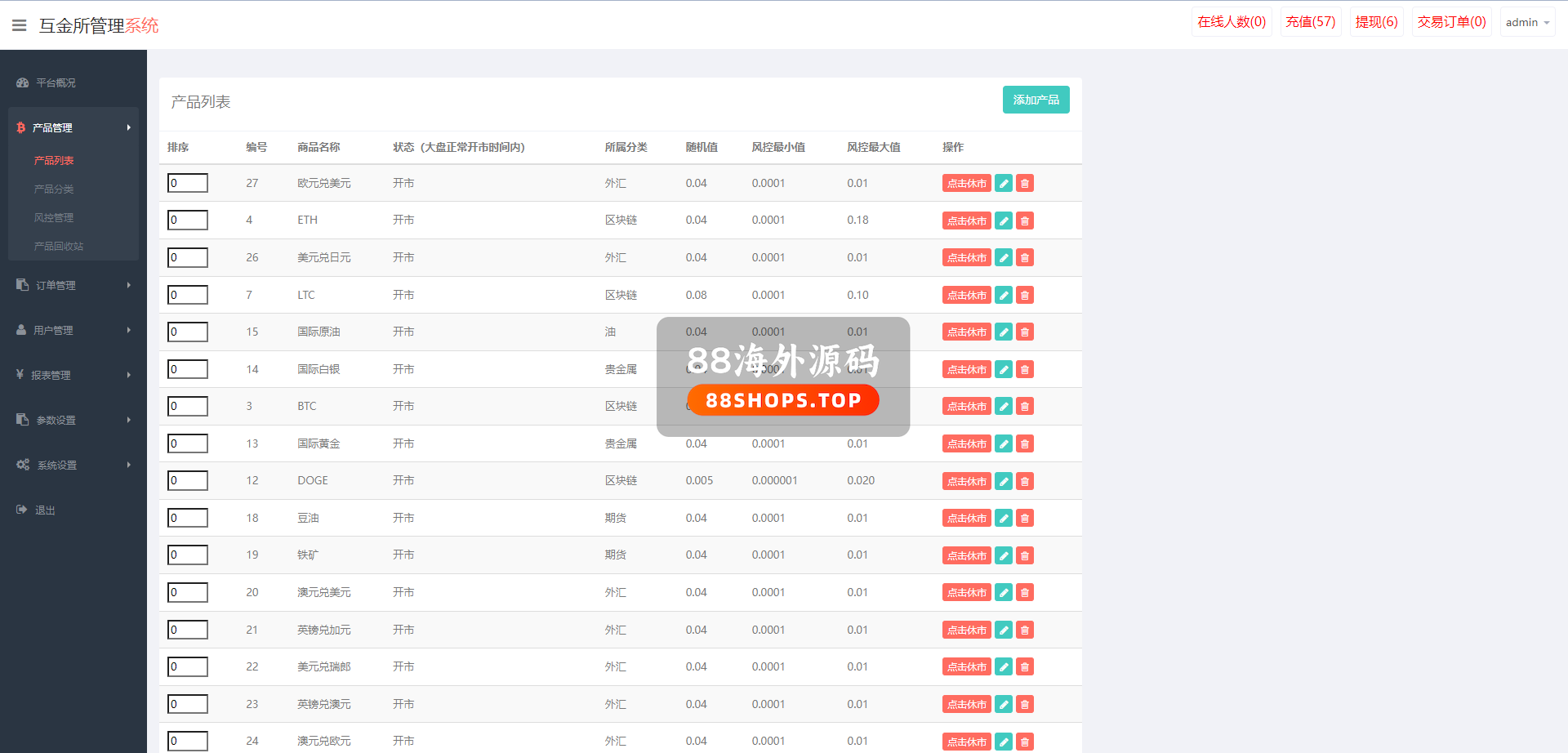Click edit pencil icon for ETH row

(1004, 221)
